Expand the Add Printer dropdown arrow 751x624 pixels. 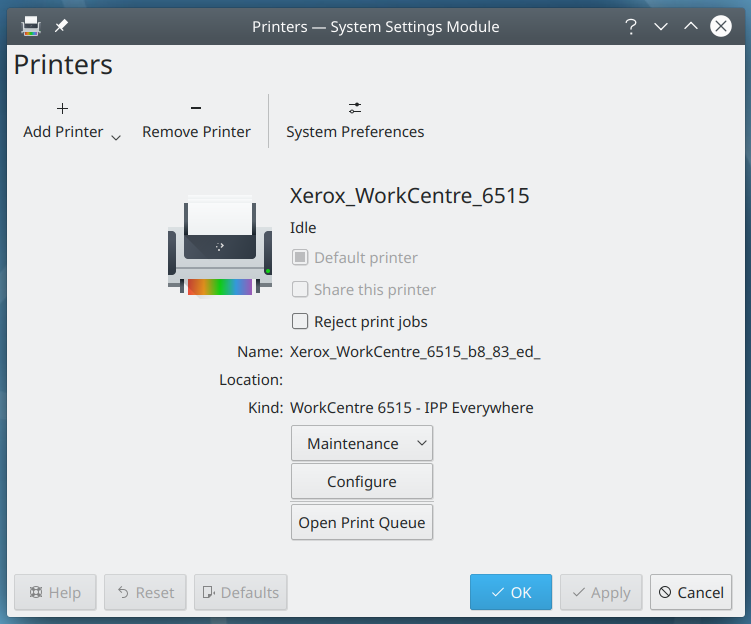(x=115, y=138)
